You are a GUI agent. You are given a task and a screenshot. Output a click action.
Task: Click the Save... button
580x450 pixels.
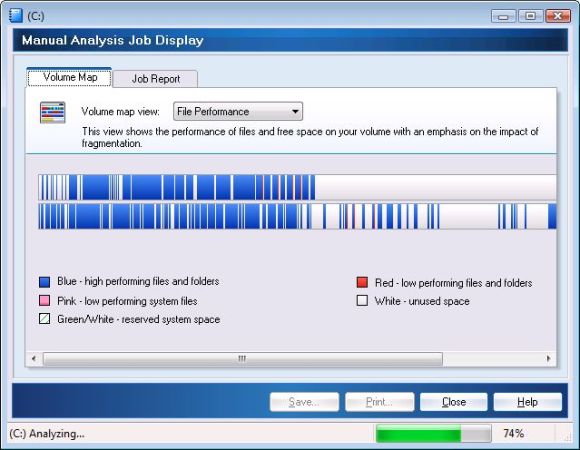[x=304, y=402]
